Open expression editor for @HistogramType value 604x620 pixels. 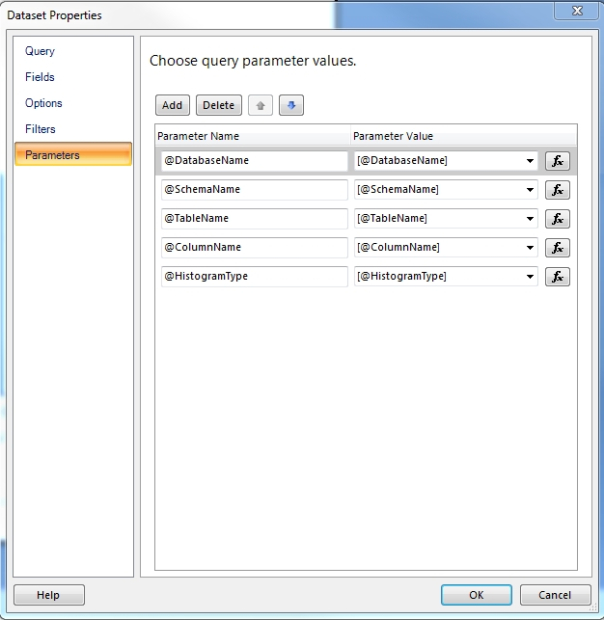click(557, 276)
